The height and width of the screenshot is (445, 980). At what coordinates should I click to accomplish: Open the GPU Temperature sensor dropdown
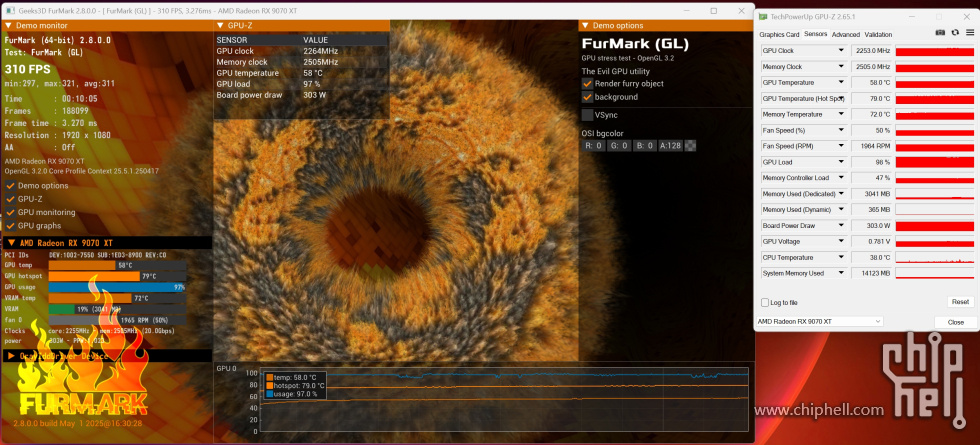point(841,82)
